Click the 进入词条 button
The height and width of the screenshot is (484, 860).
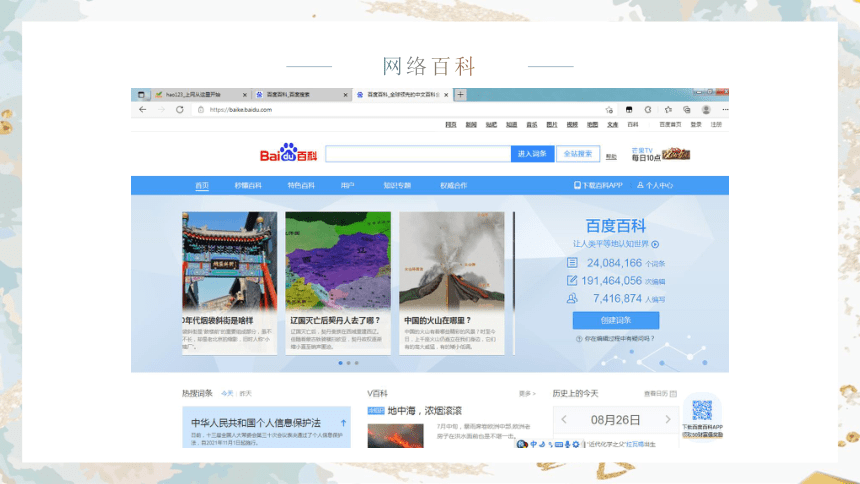tap(532, 154)
